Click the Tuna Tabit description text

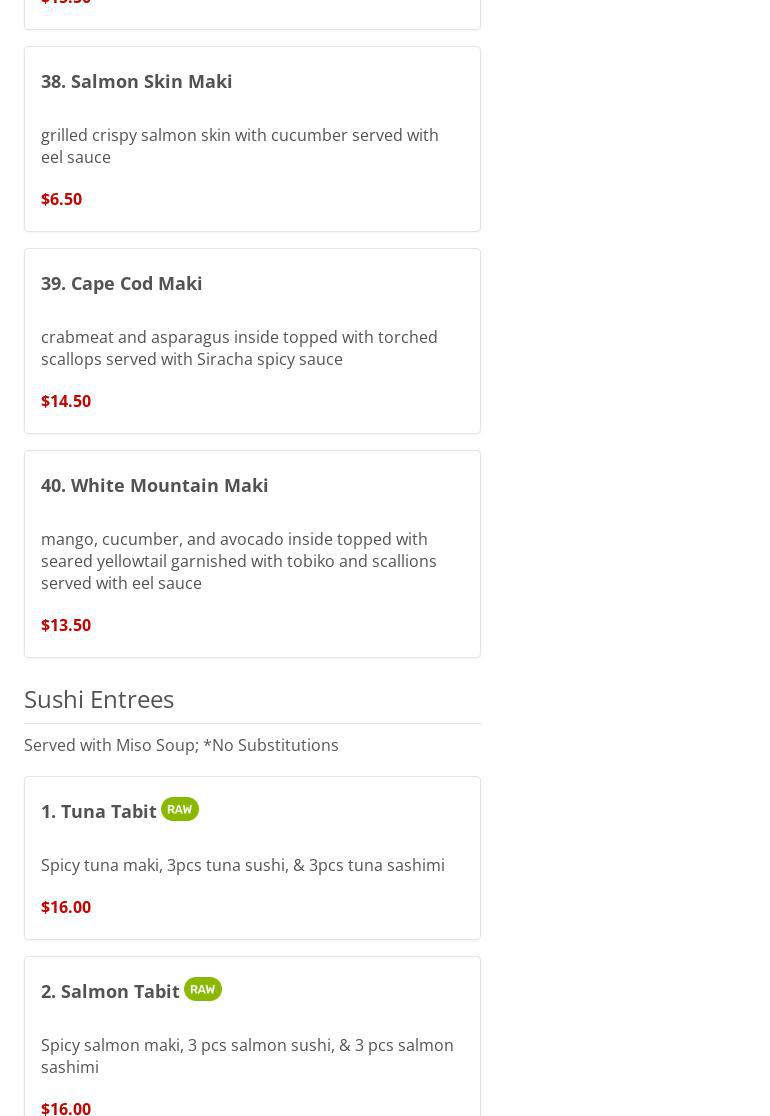tap(243, 865)
